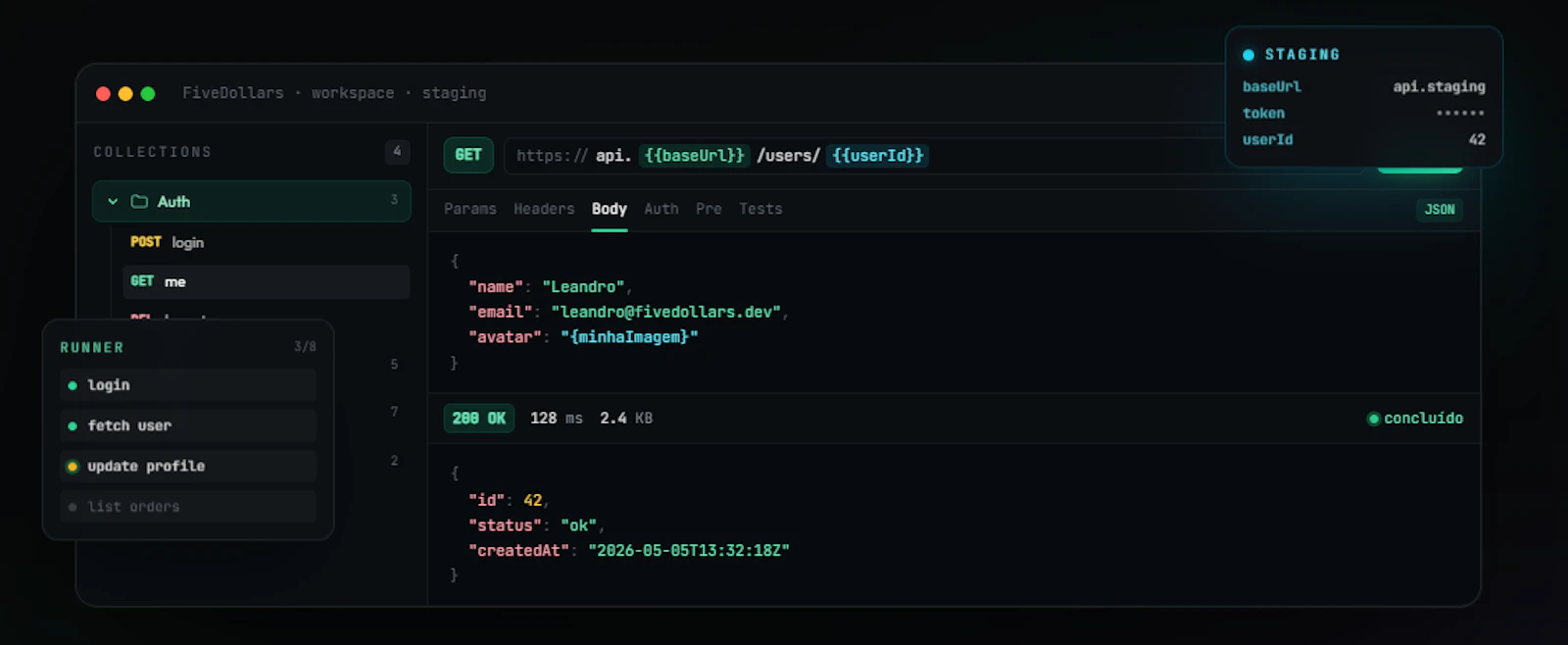1568x645 pixels.
Task: Click the api.staging value
Action: coord(1439,87)
